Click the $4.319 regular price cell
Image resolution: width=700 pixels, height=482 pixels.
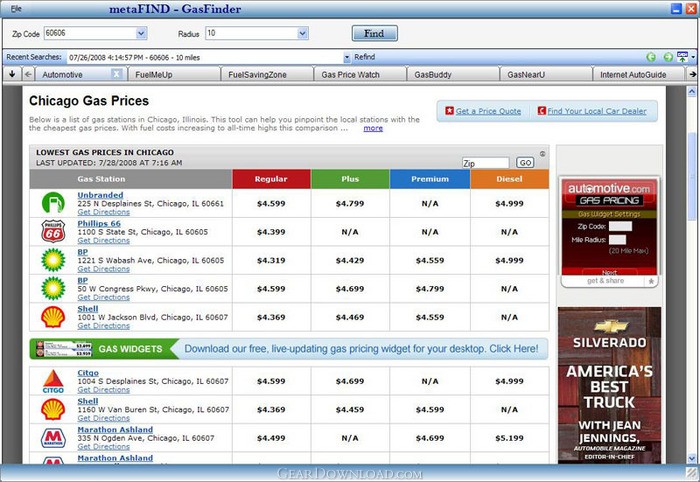(x=271, y=260)
